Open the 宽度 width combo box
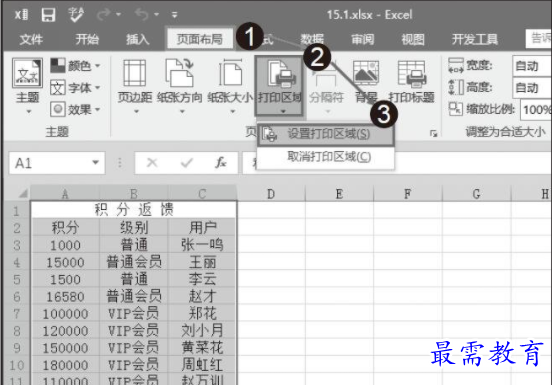The width and height of the screenshot is (552, 385). point(532,66)
